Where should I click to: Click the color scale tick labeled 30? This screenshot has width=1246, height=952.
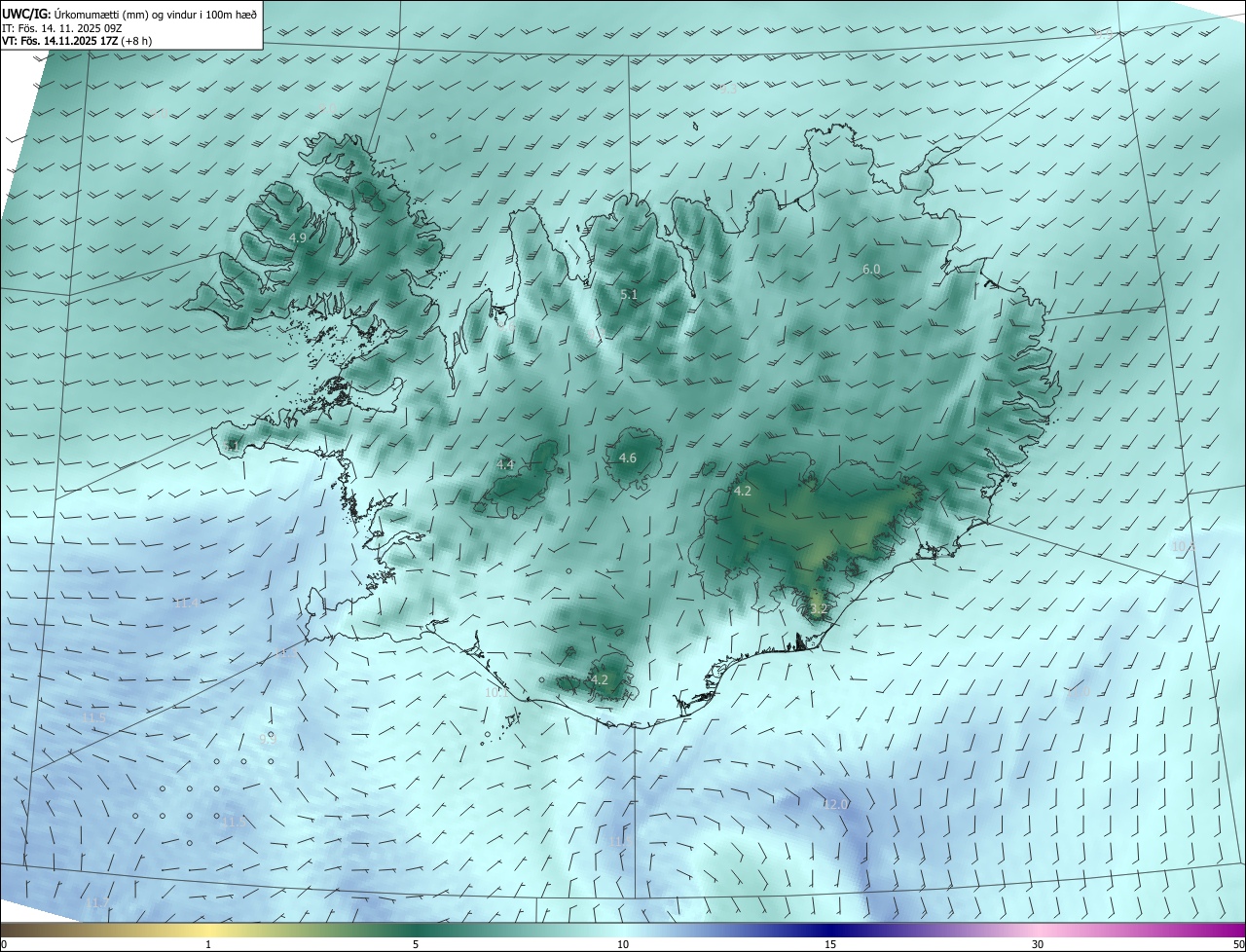1038,944
